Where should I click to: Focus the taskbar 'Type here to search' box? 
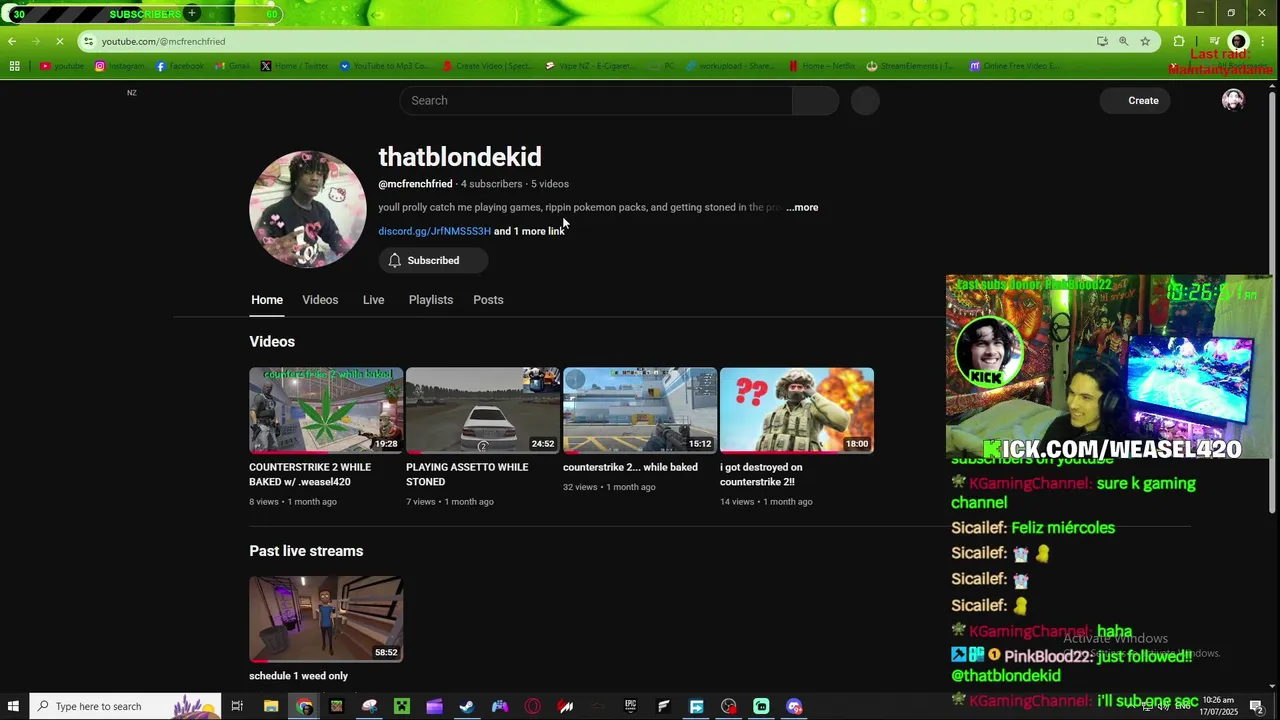click(124, 706)
